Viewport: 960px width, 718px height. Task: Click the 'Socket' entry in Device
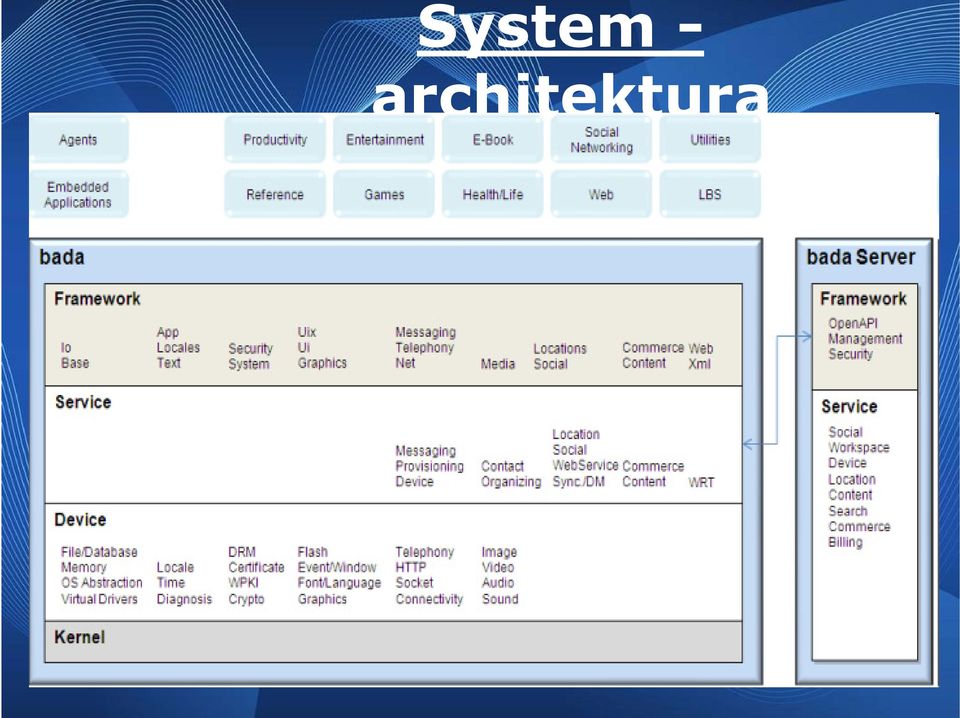point(414,583)
